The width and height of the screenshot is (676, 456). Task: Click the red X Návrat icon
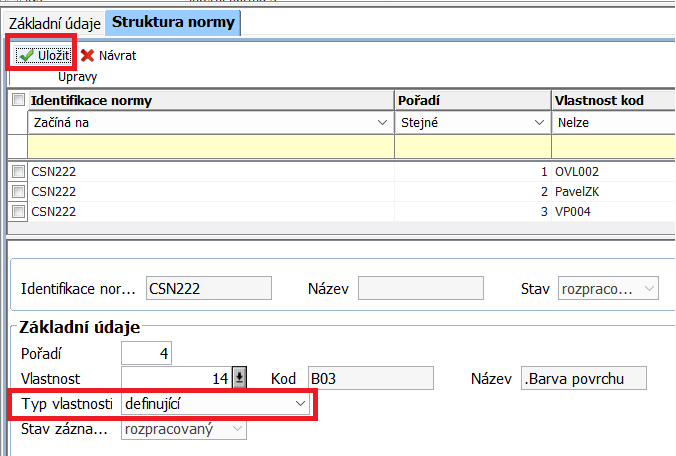tap(87, 56)
